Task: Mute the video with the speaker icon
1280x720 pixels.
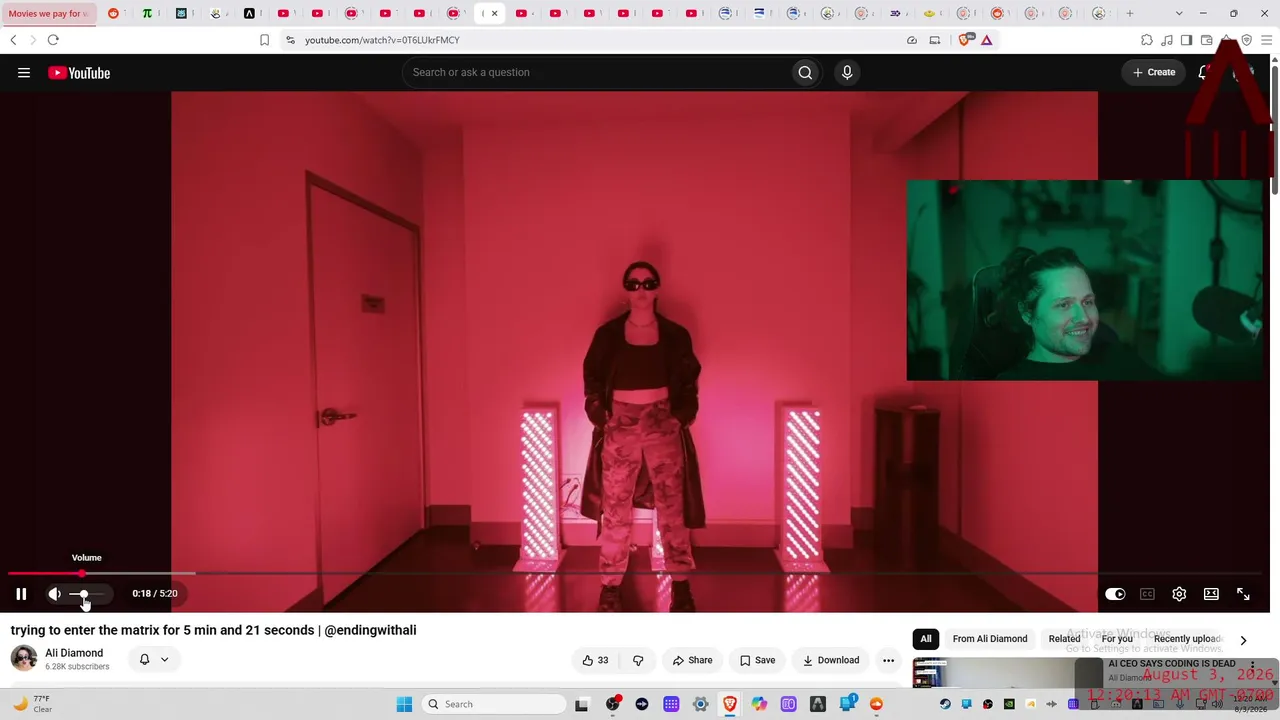Action: pyautogui.click(x=55, y=594)
